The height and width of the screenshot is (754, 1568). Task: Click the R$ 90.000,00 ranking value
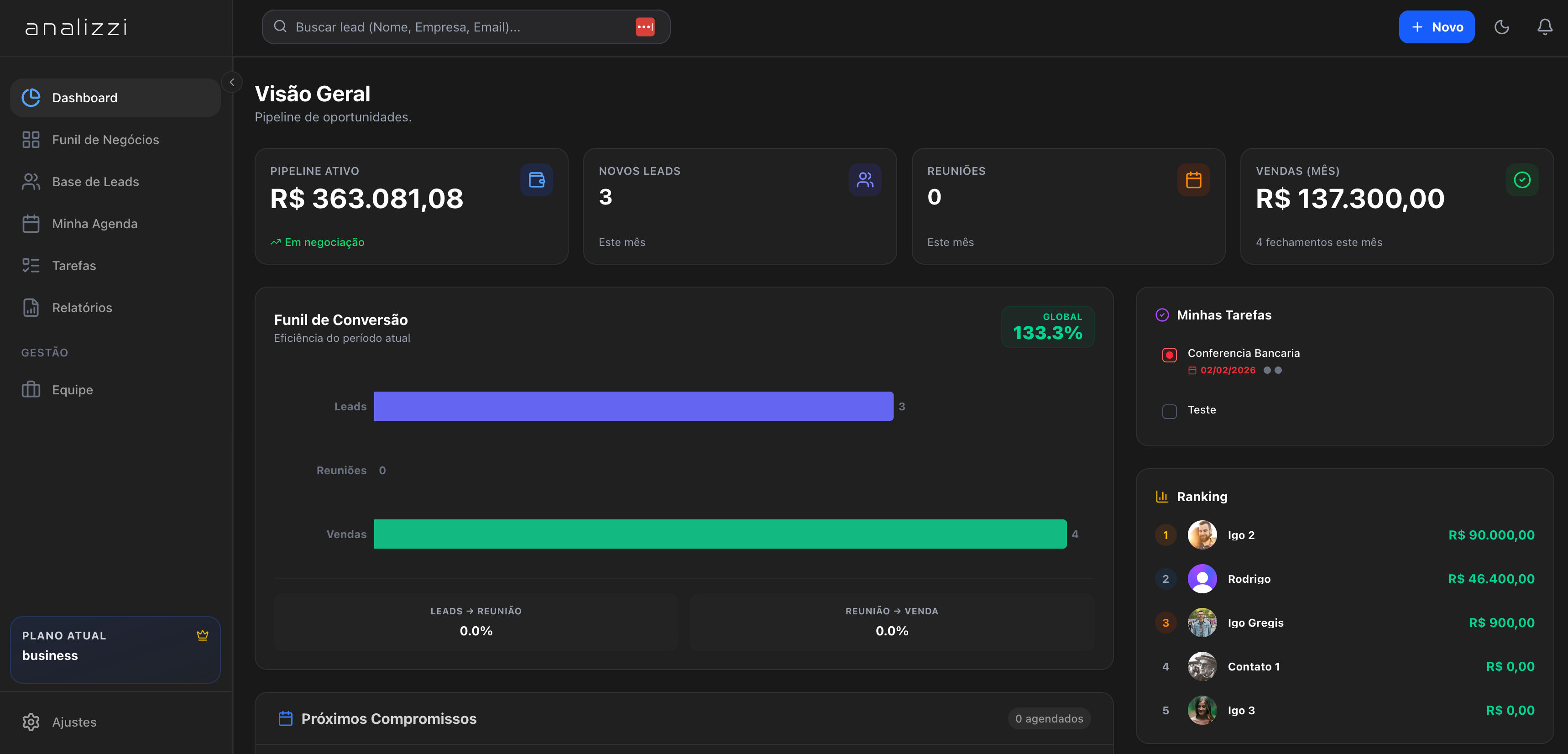point(1491,535)
